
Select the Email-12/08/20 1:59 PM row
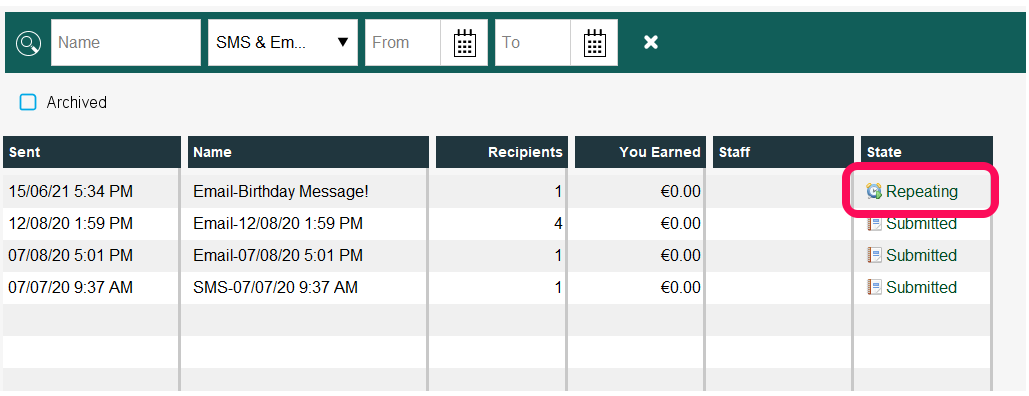coord(497,224)
